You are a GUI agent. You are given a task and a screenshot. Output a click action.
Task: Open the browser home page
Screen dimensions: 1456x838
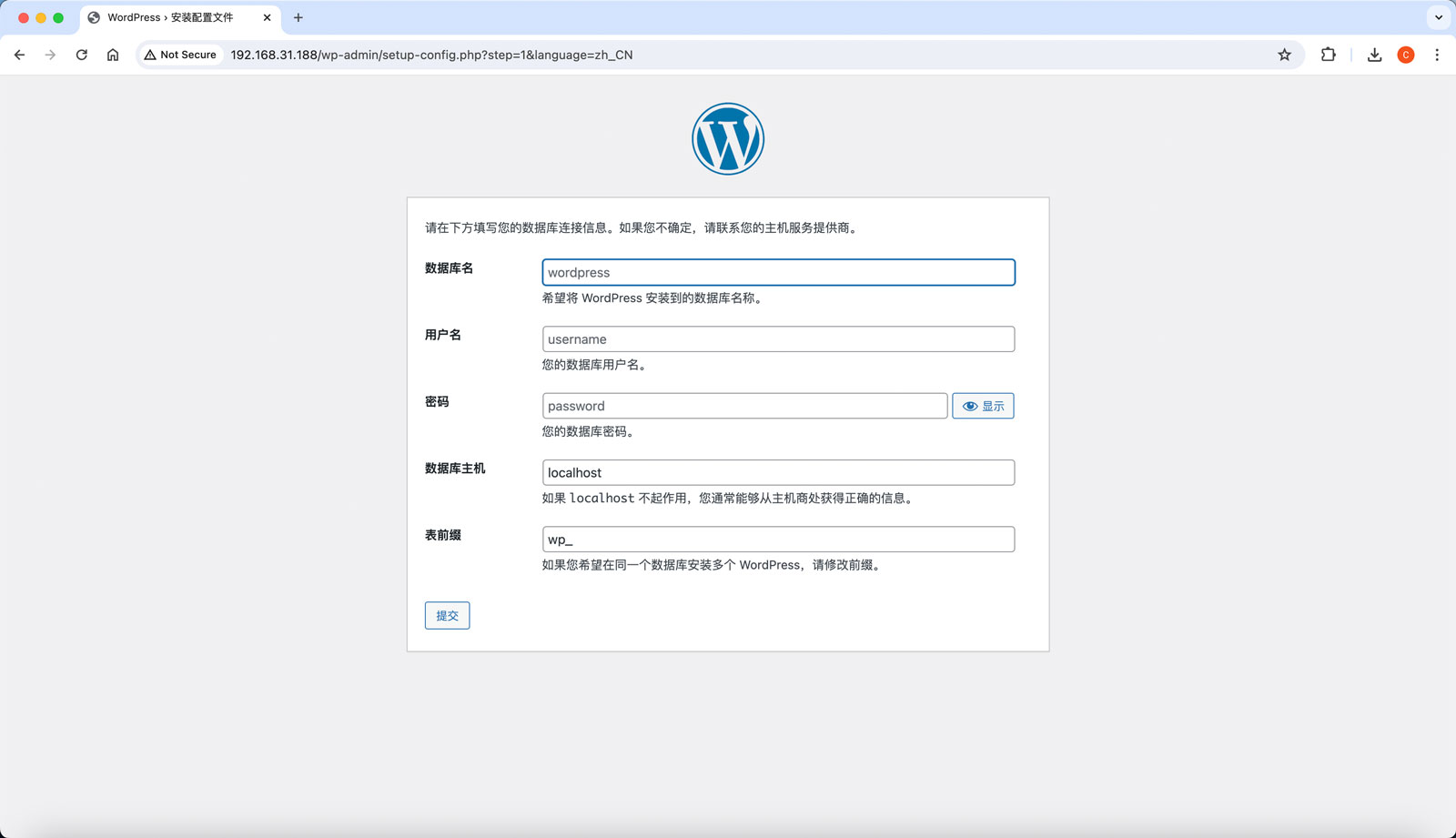(x=113, y=55)
